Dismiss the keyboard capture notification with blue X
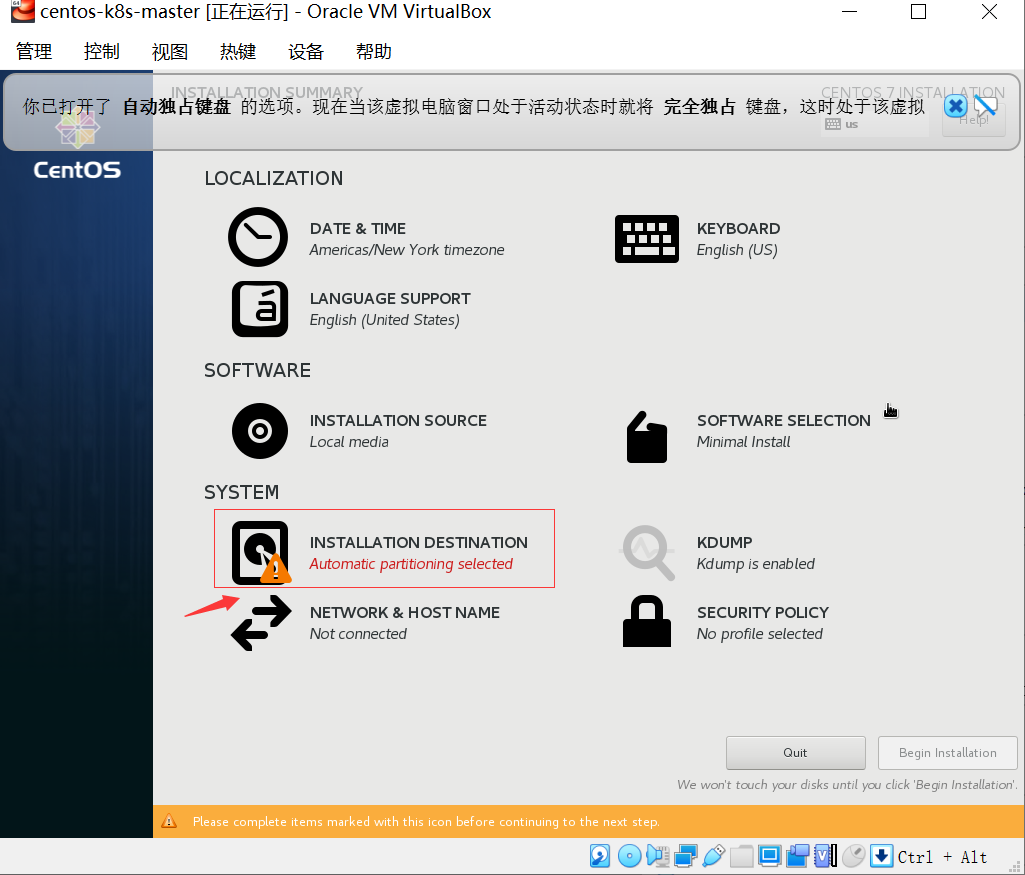The height and width of the screenshot is (875, 1025). tap(955, 106)
